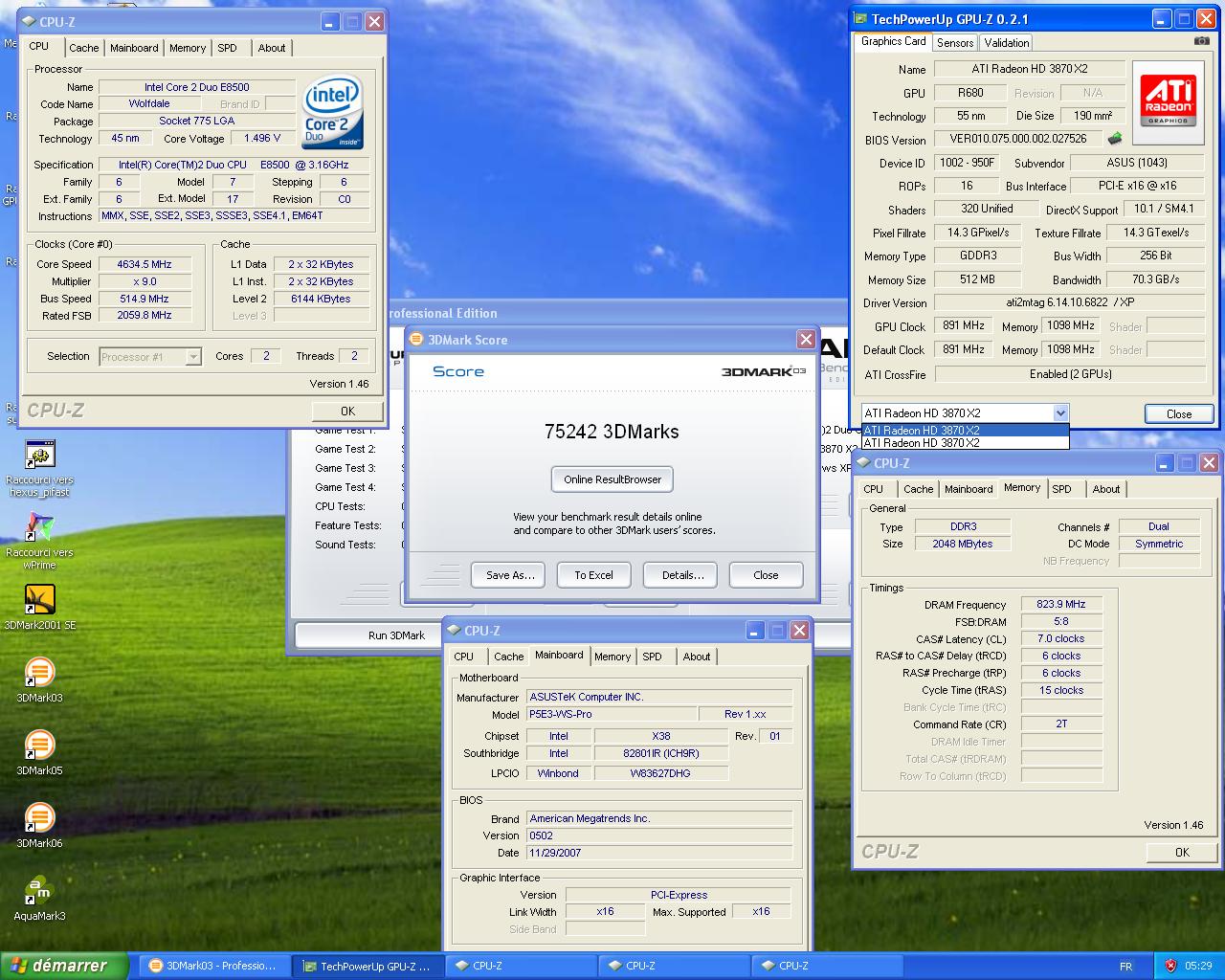Click CAS# Latency 7.0 clocks value
Image resolution: width=1225 pixels, height=980 pixels.
tap(1061, 639)
